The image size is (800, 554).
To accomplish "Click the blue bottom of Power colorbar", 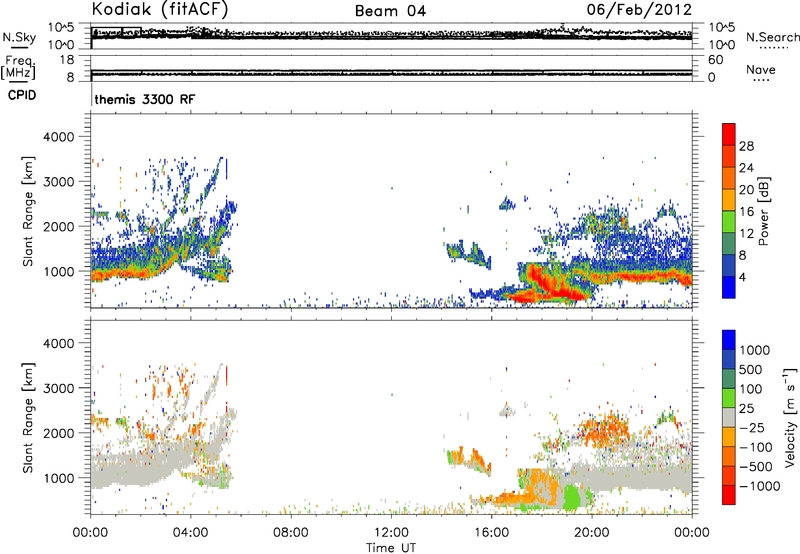I will 729,287.
